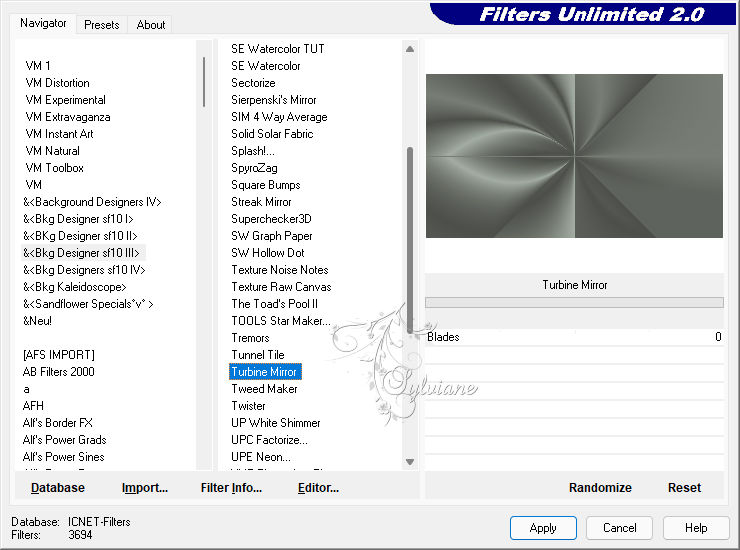This screenshot has width=740, height=550.
Task: Select [AFS IMPORT] category
Action: 59,355
